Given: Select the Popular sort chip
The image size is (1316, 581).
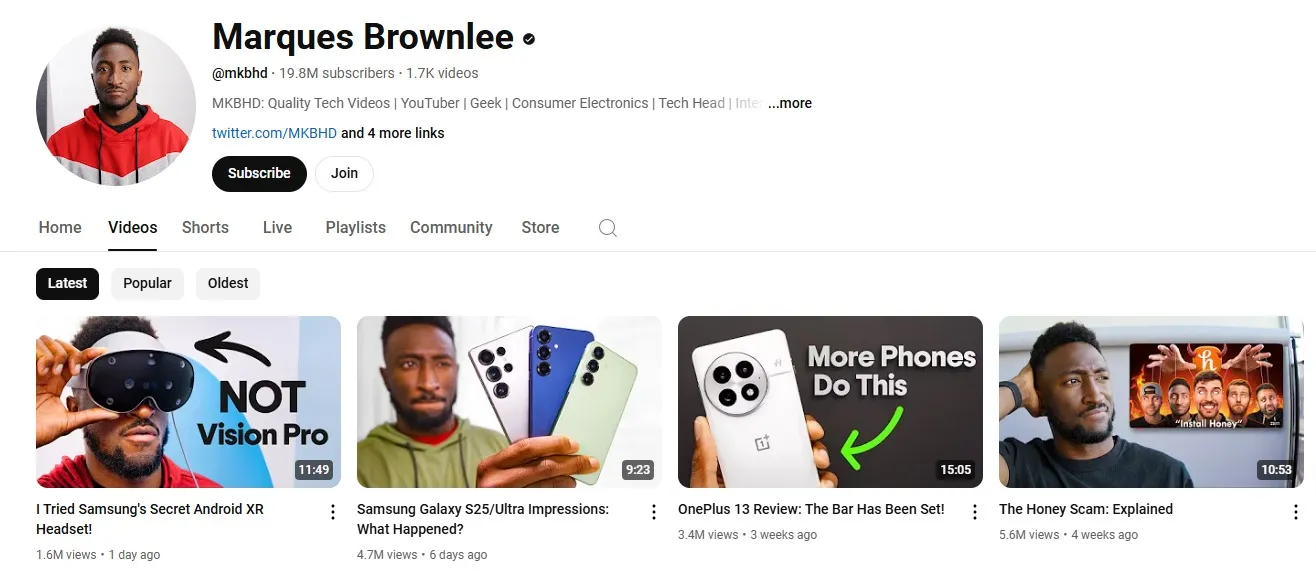Looking at the screenshot, I should pyautogui.click(x=147, y=283).
